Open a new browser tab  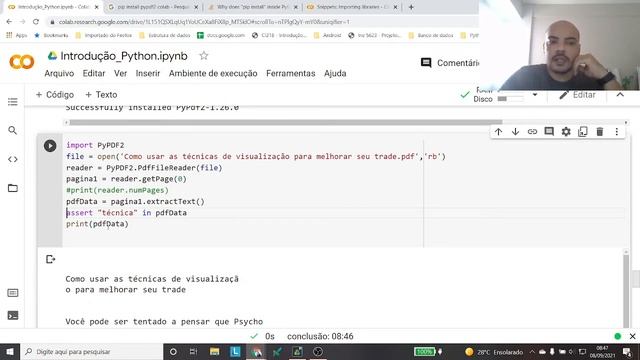click(x=411, y=7)
